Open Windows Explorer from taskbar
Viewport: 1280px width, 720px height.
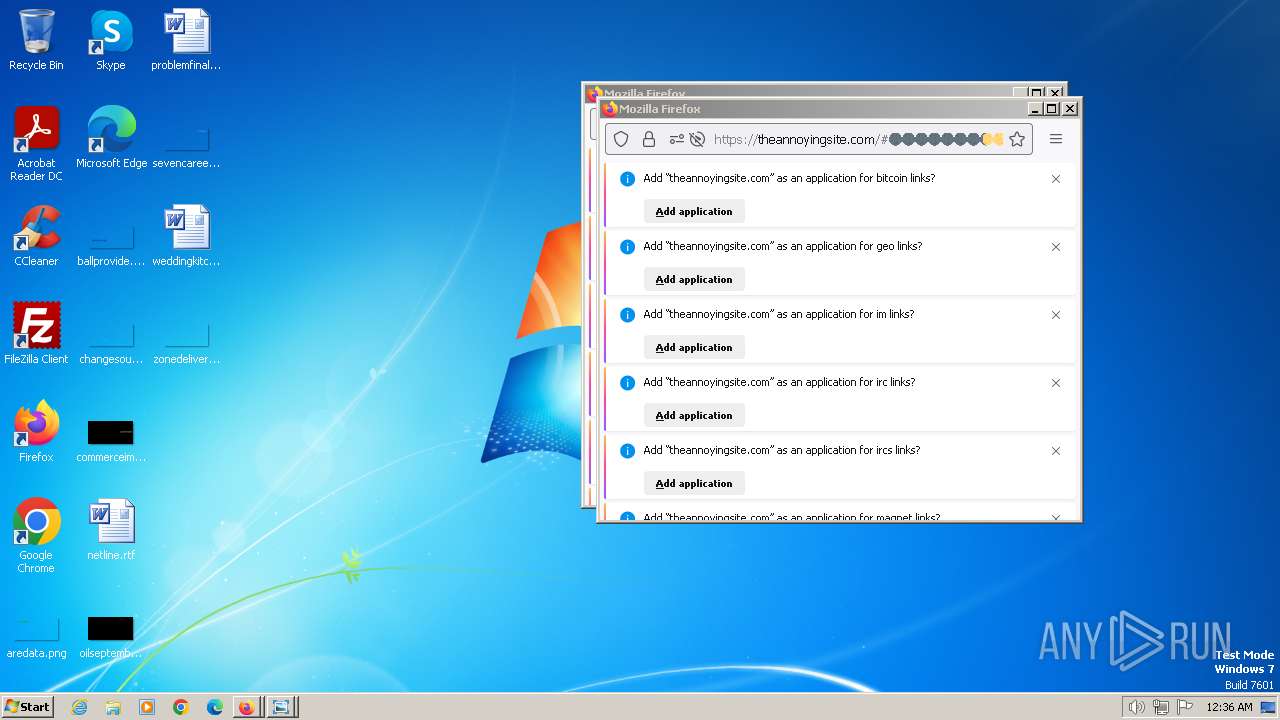pyautogui.click(x=113, y=707)
